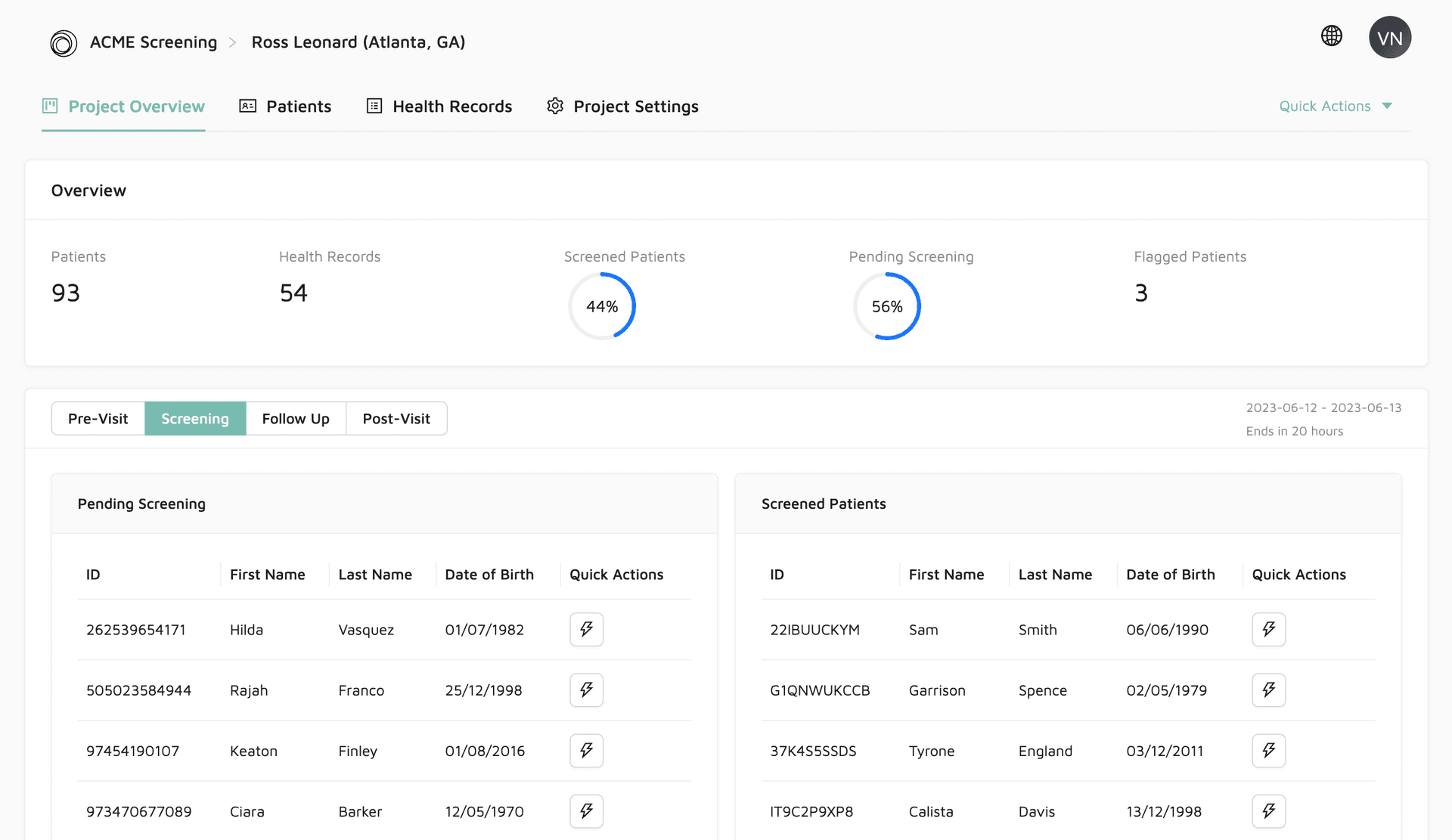Click the Overview section heading
This screenshot has height=840, width=1452.
pyautogui.click(x=88, y=191)
